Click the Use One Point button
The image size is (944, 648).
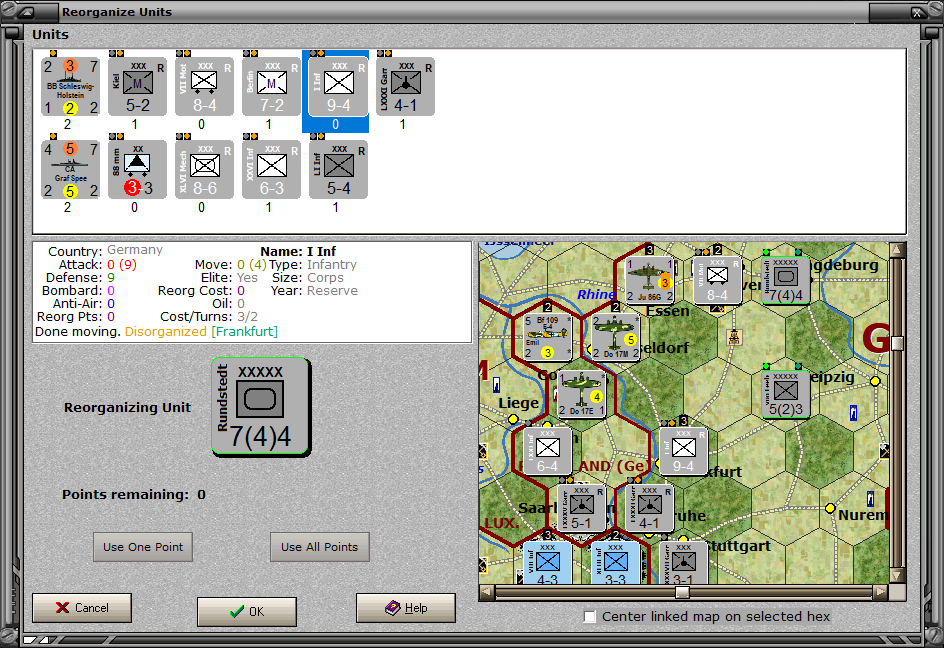[x=143, y=547]
